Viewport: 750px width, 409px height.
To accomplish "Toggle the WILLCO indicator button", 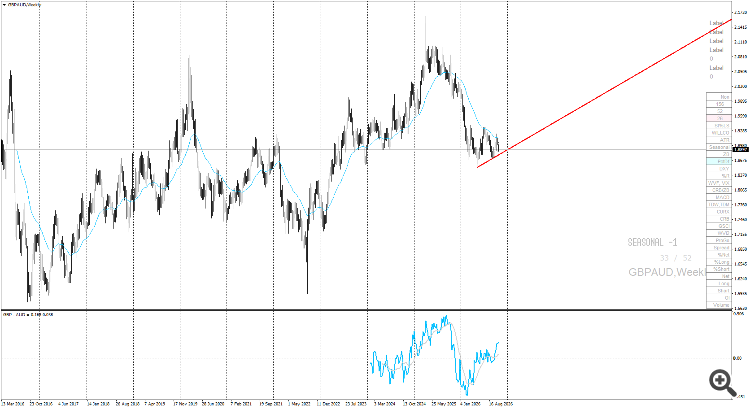I will pos(719,133).
